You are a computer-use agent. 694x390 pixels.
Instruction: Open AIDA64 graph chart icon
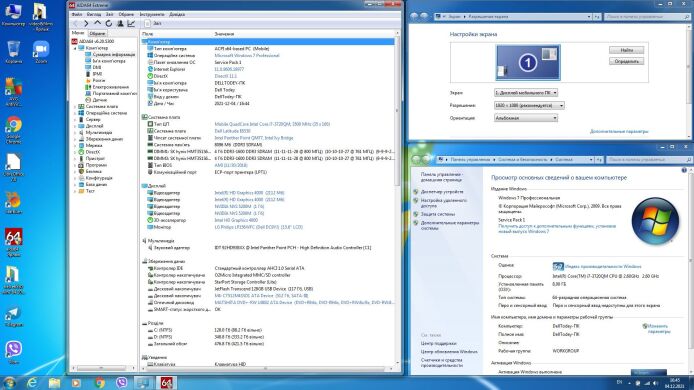click(131, 23)
